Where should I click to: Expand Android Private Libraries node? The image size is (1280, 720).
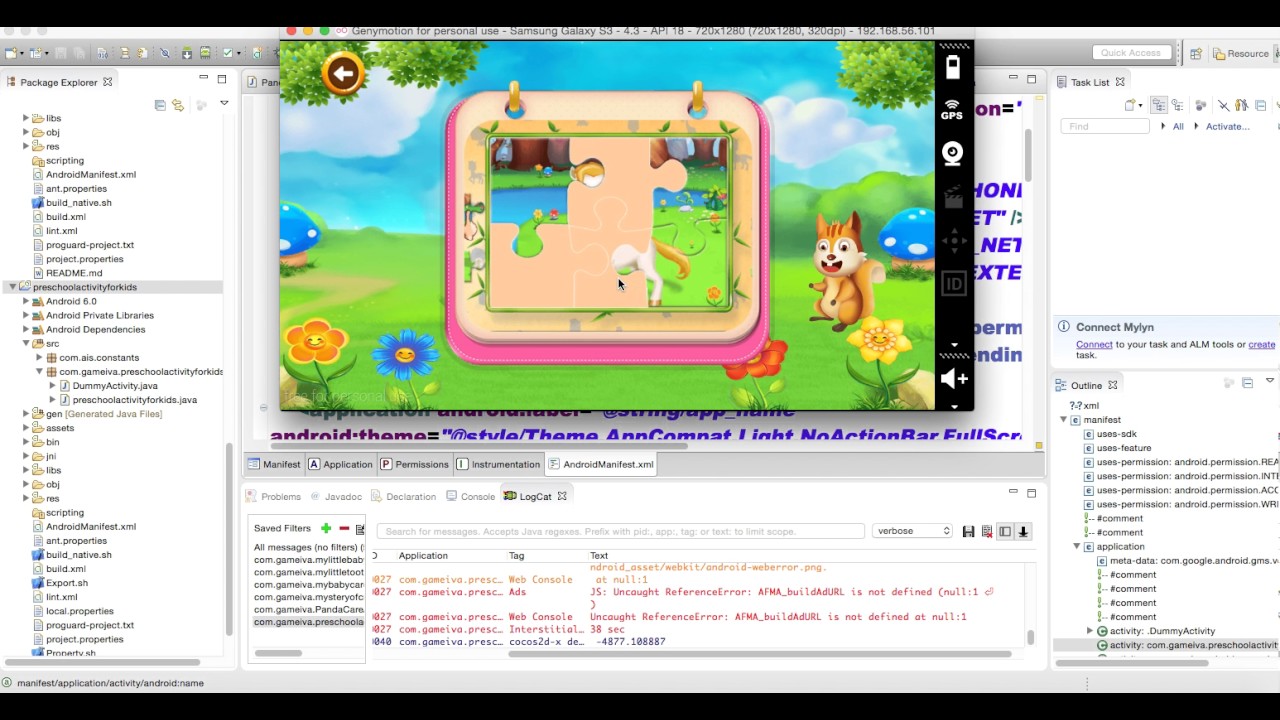26,315
